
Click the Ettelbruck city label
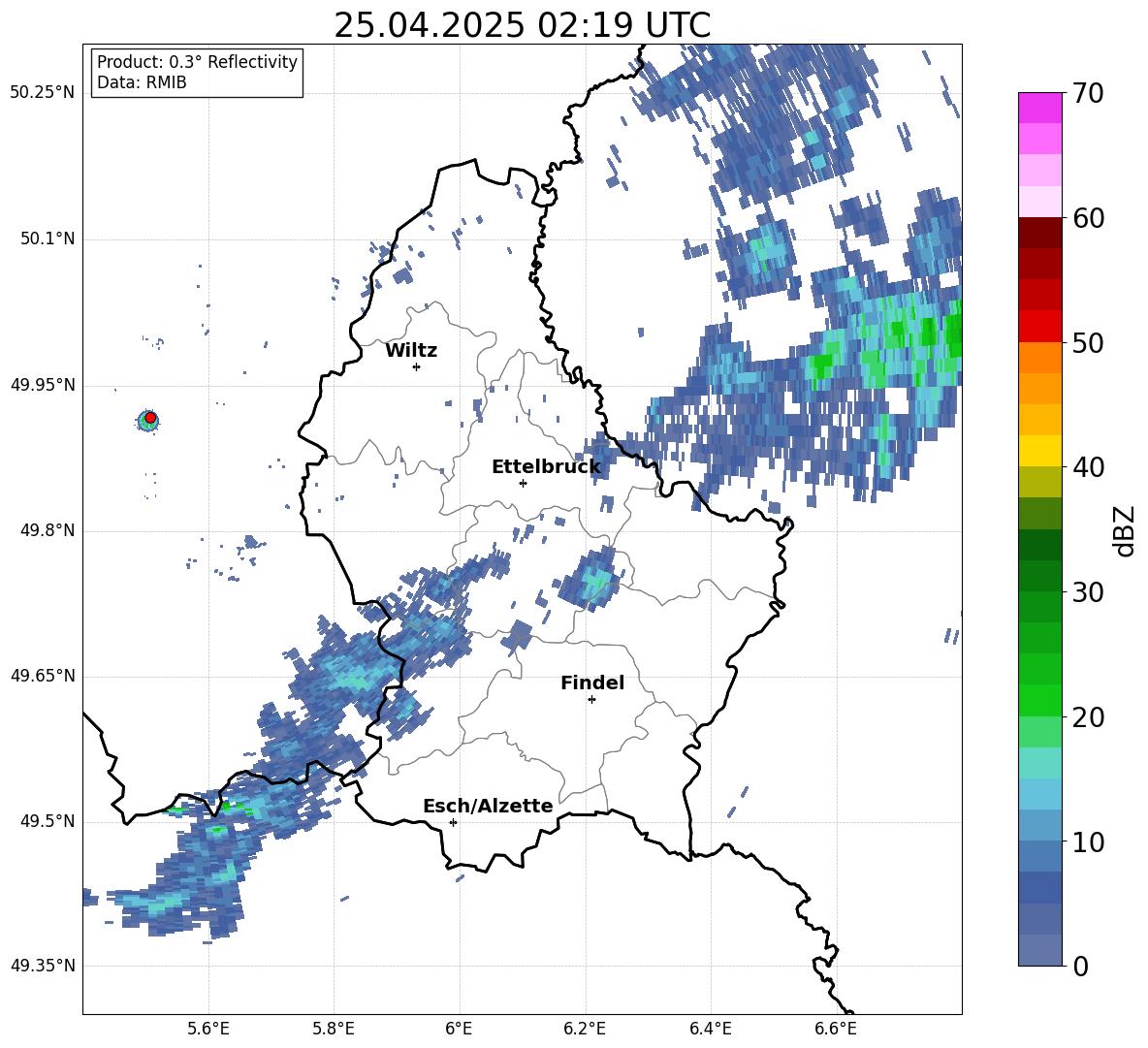coord(546,467)
